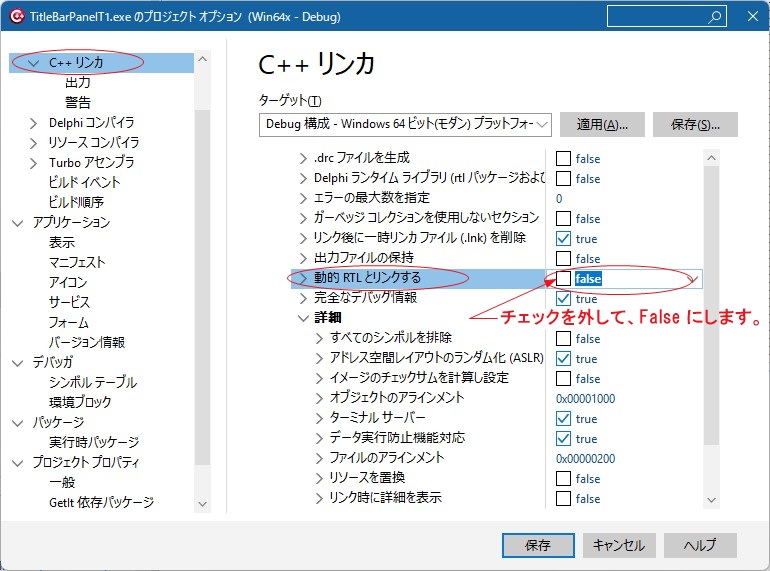
Task: Select バージョン情報 in the left tree
Action: tap(87, 342)
